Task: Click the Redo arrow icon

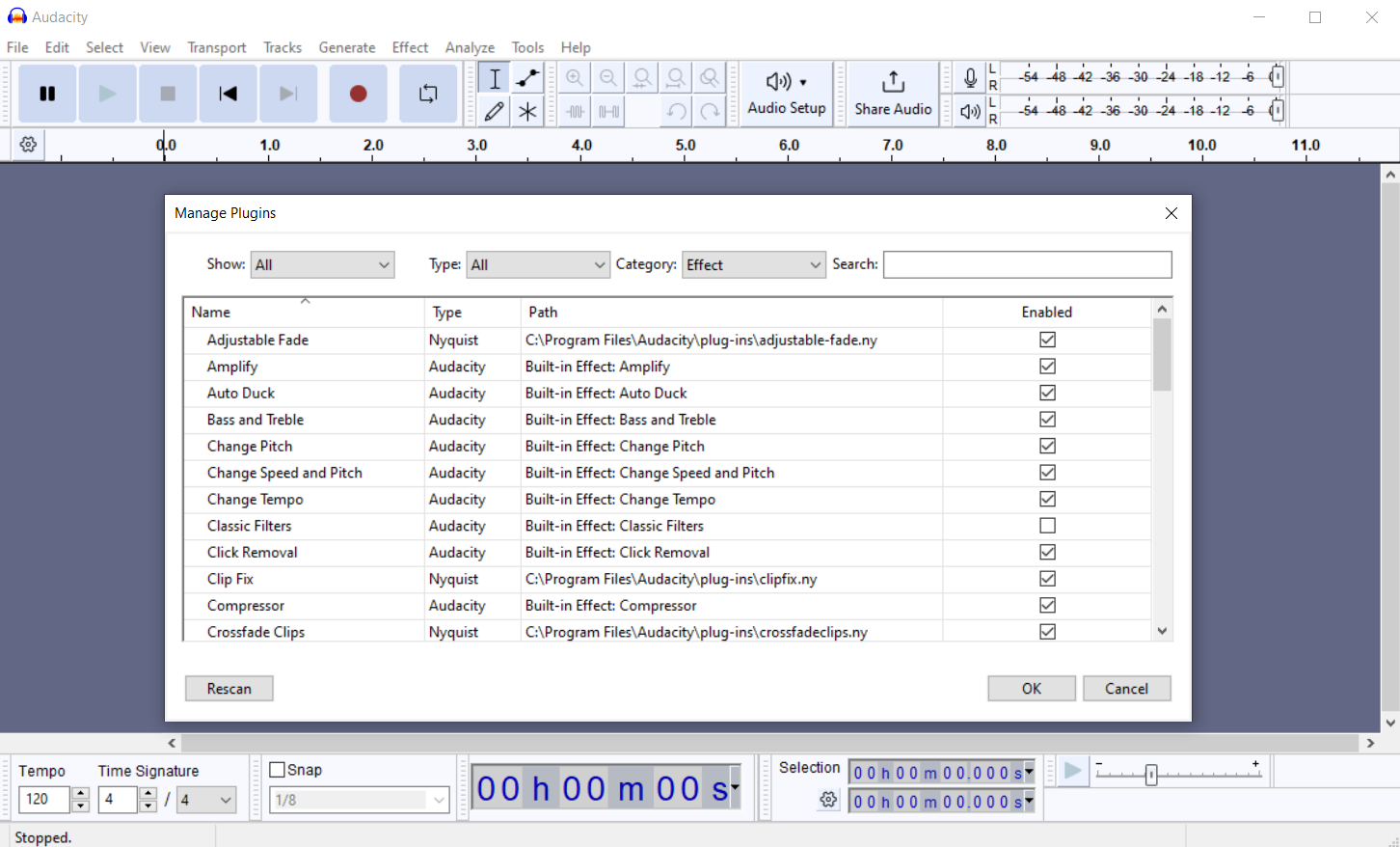Action: pos(710,111)
